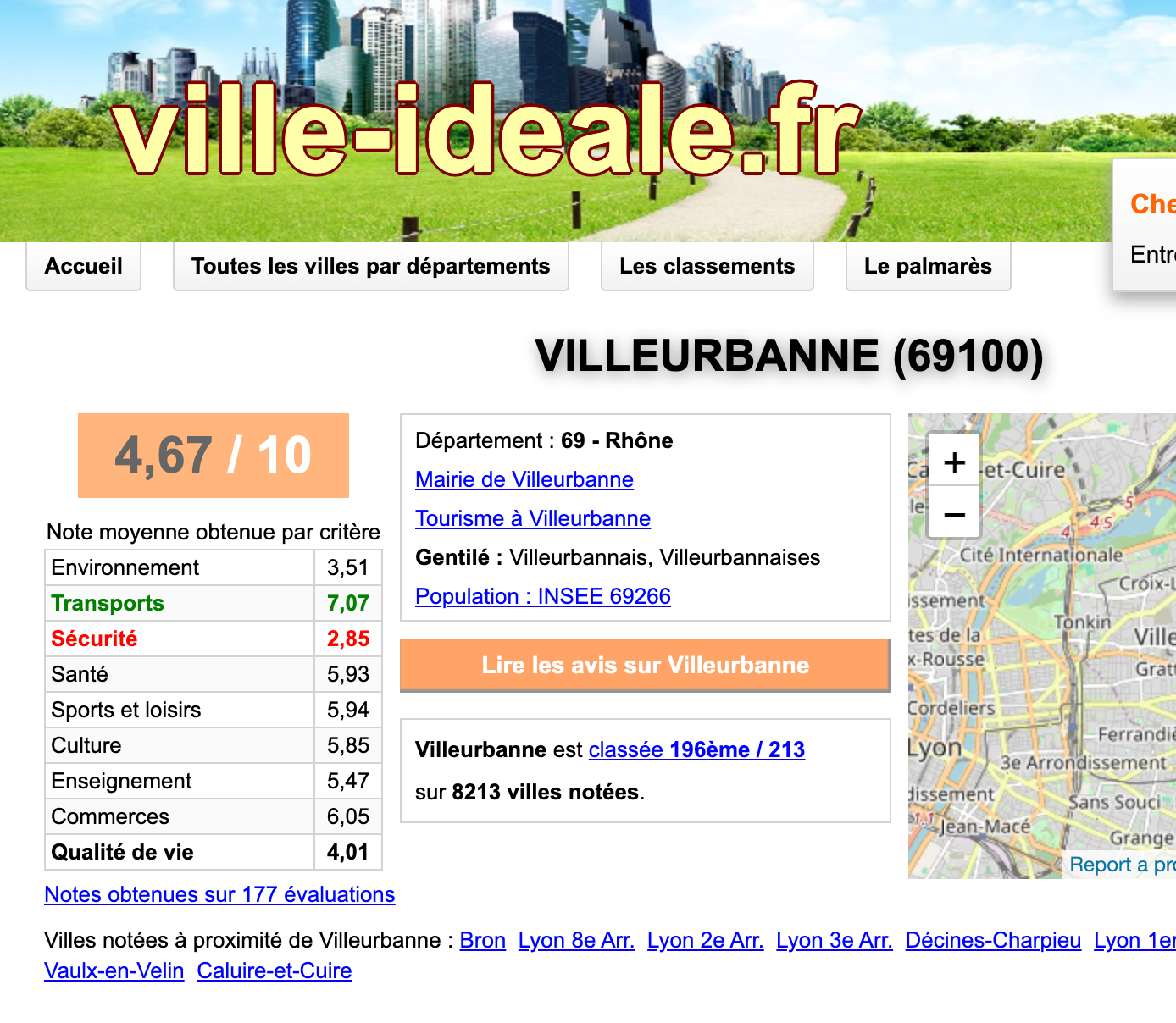The image size is (1176, 1023).
Task: Click the Enseignement row label
Action: [x=121, y=781]
